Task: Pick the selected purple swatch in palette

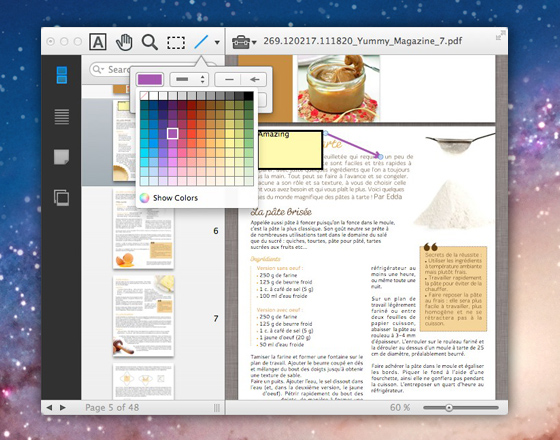Action: pos(172,134)
